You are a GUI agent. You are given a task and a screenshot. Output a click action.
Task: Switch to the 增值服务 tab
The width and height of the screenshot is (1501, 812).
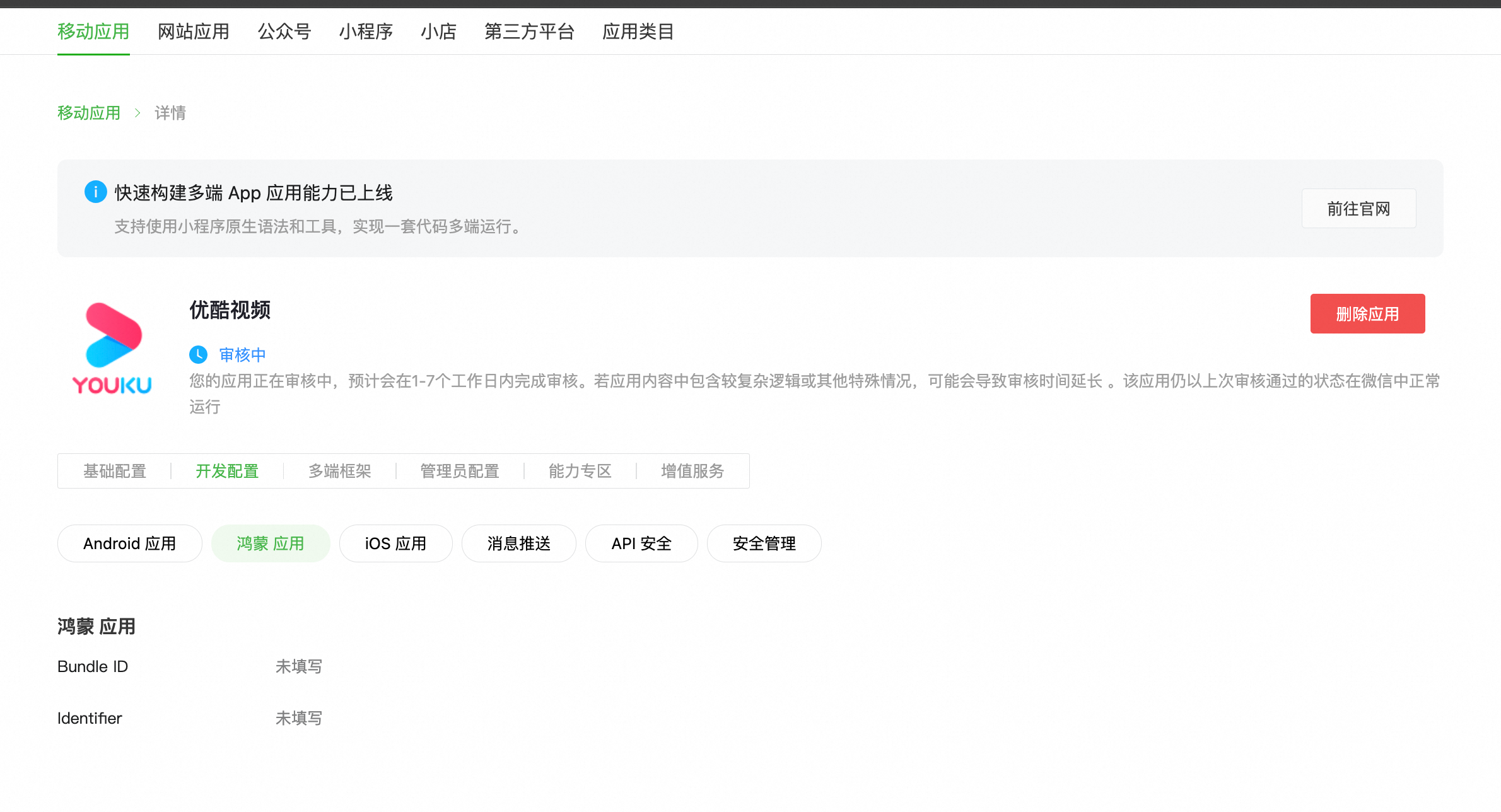pyautogui.click(x=692, y=471)
